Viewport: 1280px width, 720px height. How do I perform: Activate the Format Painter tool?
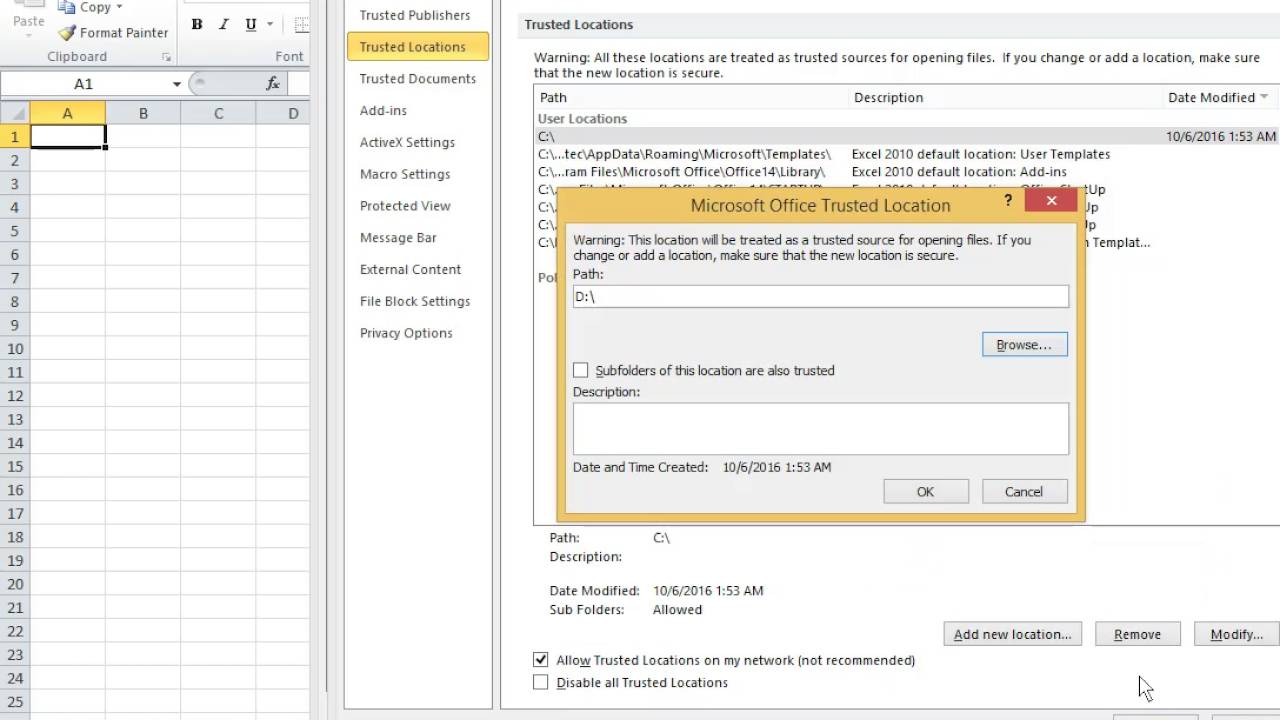point(112,33)
